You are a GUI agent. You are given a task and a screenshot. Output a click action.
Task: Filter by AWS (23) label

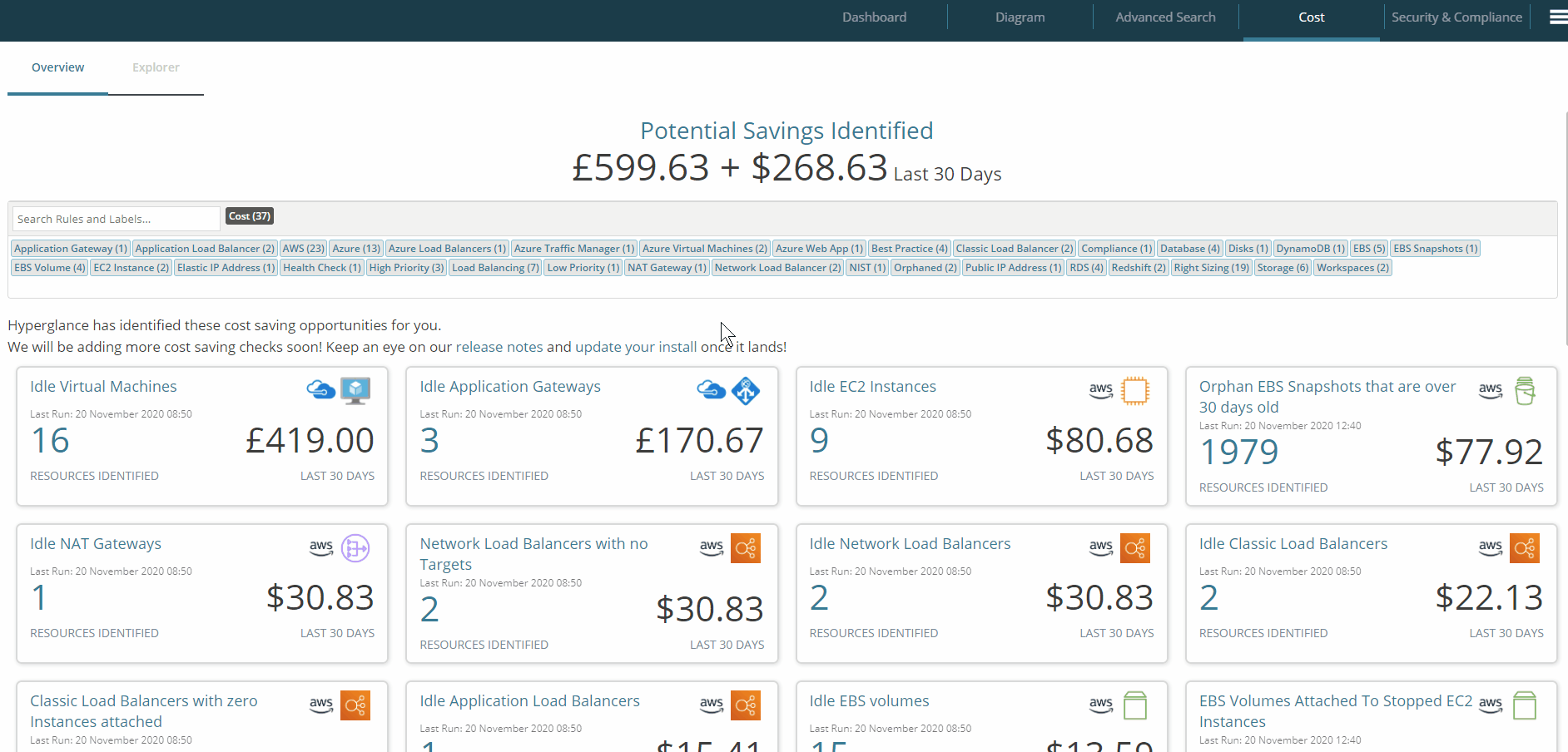[x=303, y=248]
